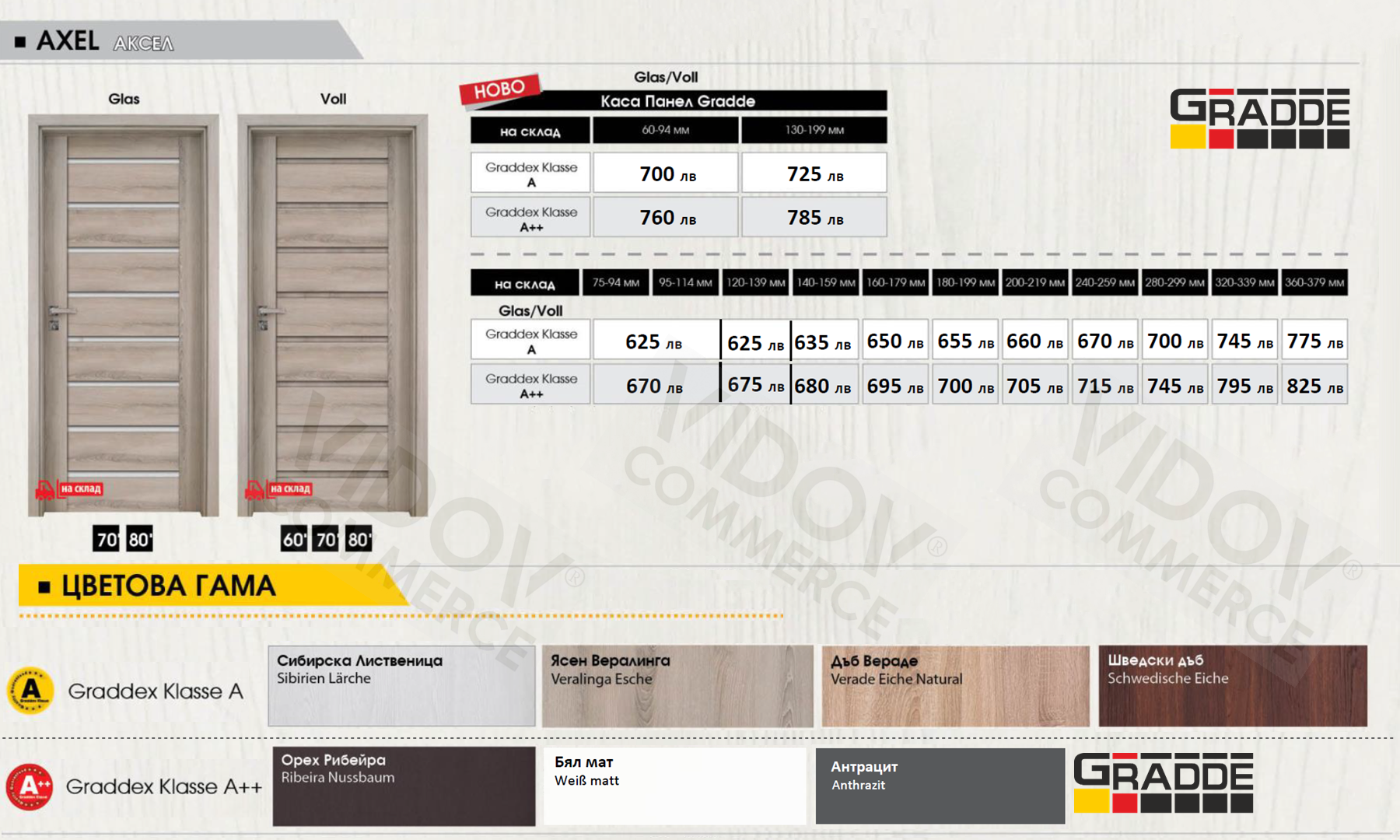Click the forklift на склад icon on Glas door
1400x840 pixels.
click(x=69, y=489)
